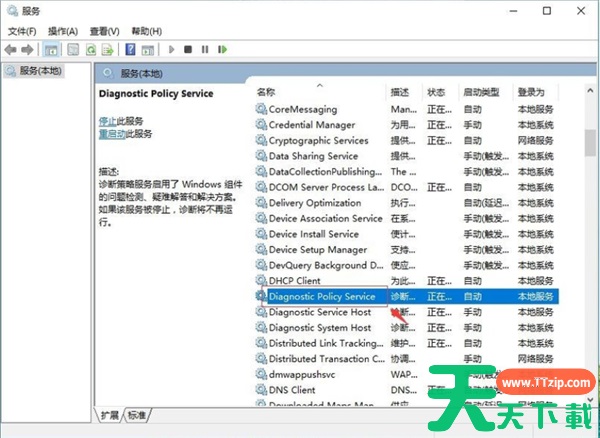The height and width of the screenshot is (438, 600).
Task: Go back with the toolbar back arrow
Action: coord(10,49)
